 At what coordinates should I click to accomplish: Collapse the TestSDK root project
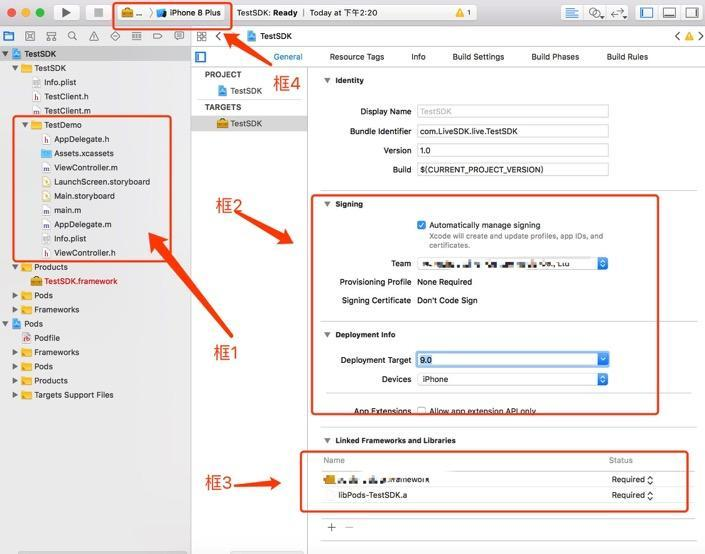(5, 54)
